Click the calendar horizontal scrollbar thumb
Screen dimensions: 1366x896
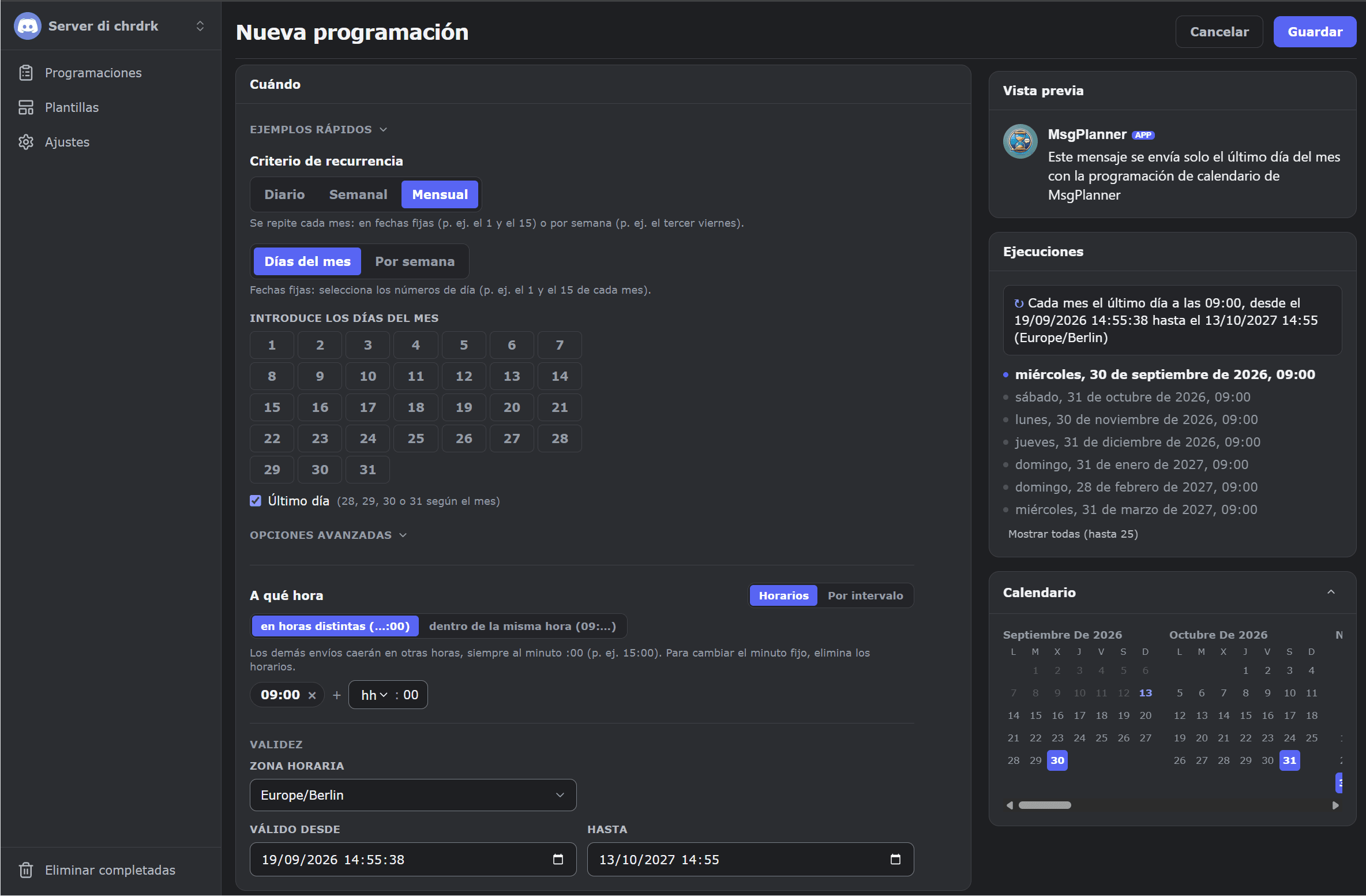pos(1045,805)
